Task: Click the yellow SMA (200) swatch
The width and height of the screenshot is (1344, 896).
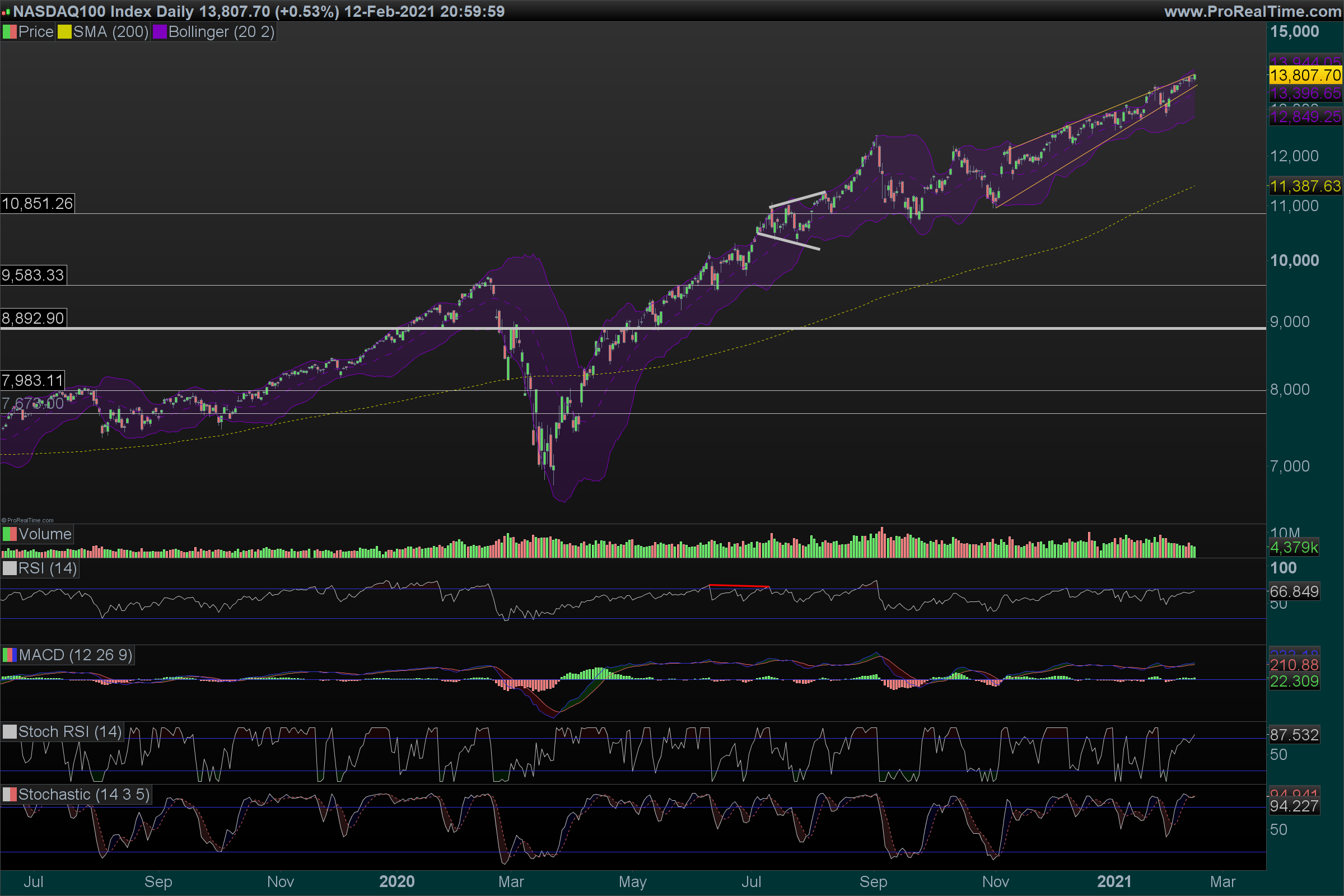Action: point(64,32)
